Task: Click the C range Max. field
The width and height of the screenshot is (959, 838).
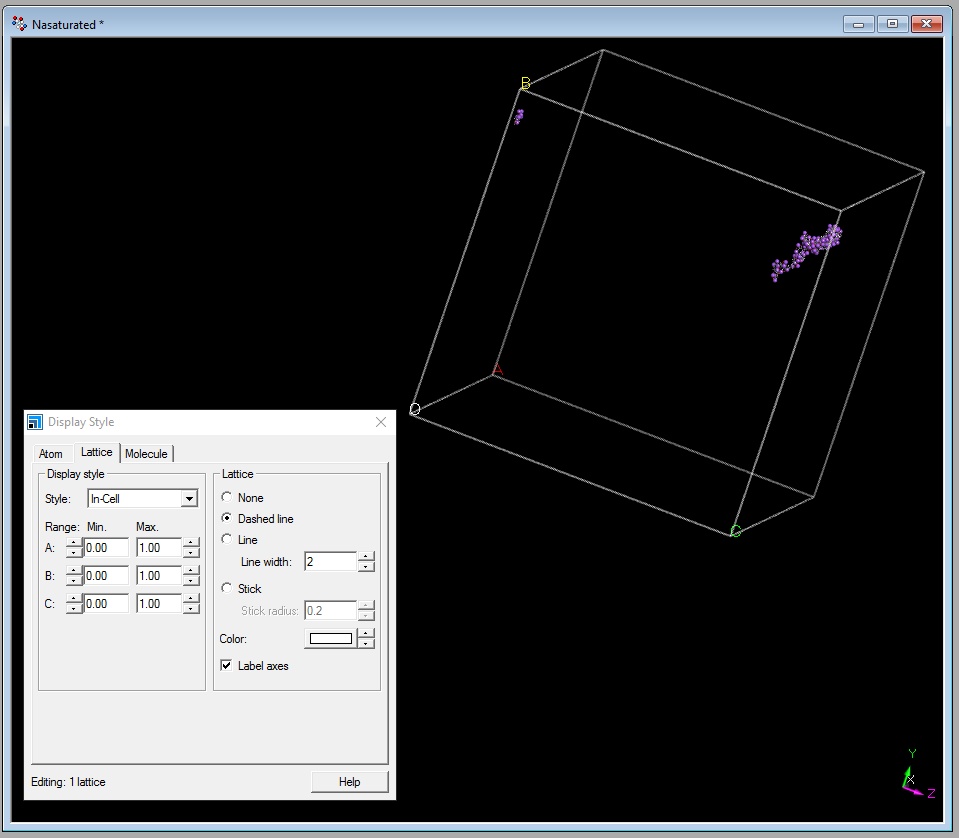Action: (159, 604)
